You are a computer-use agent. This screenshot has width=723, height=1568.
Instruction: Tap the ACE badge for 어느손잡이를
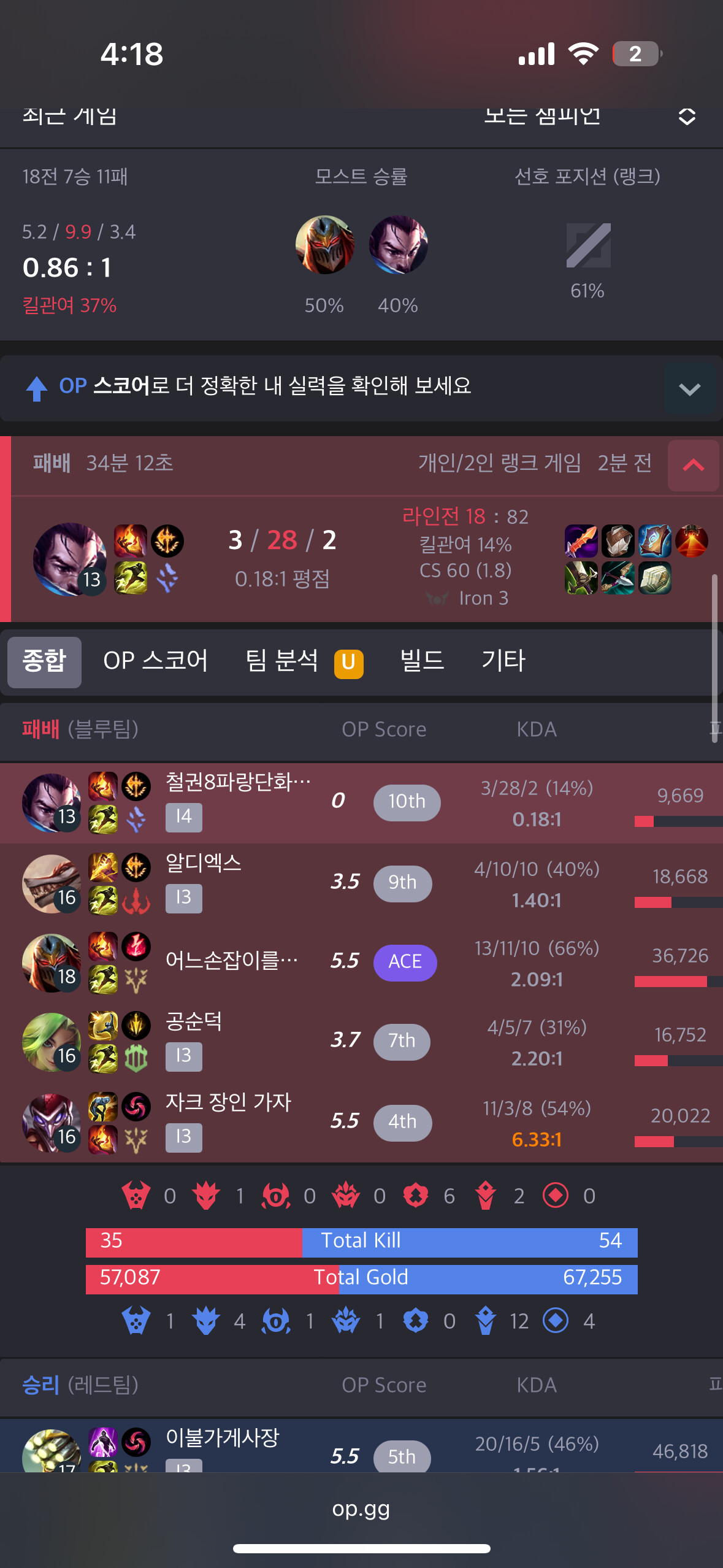coord(405,962)
